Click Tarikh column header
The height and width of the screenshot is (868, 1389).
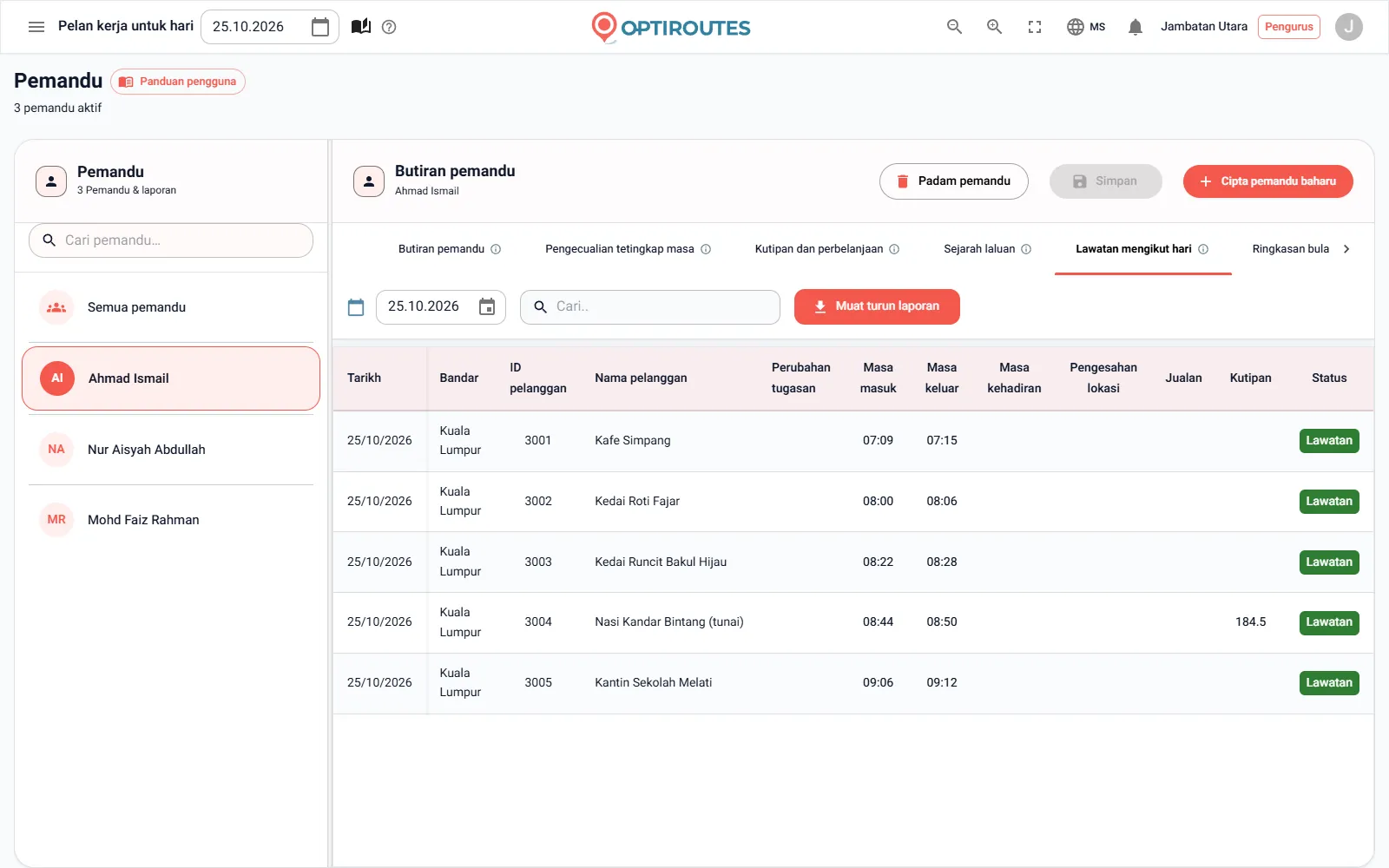coord(364,378)
